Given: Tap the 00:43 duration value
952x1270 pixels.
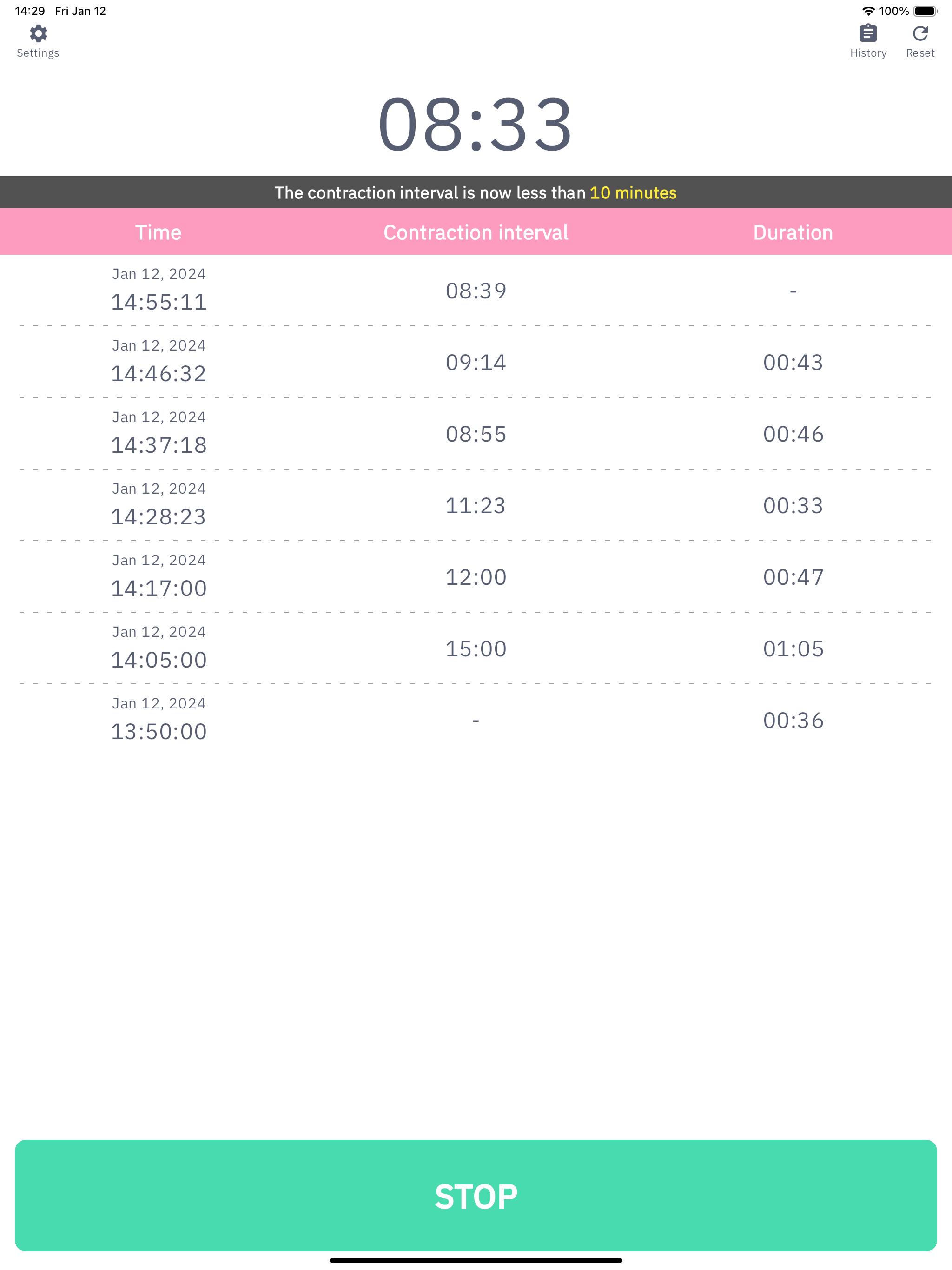Looking at the screenshot, I should 793,362.
